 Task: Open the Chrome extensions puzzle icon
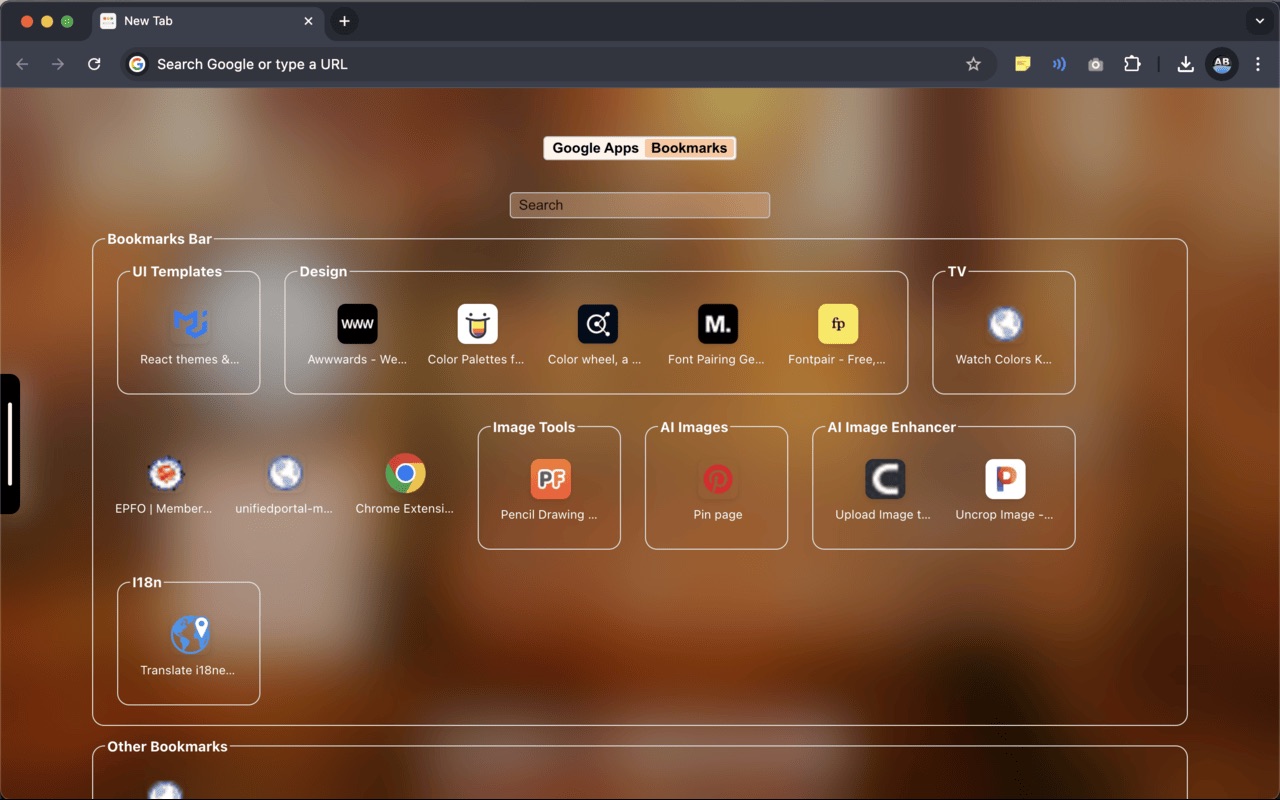[1132, 63]
